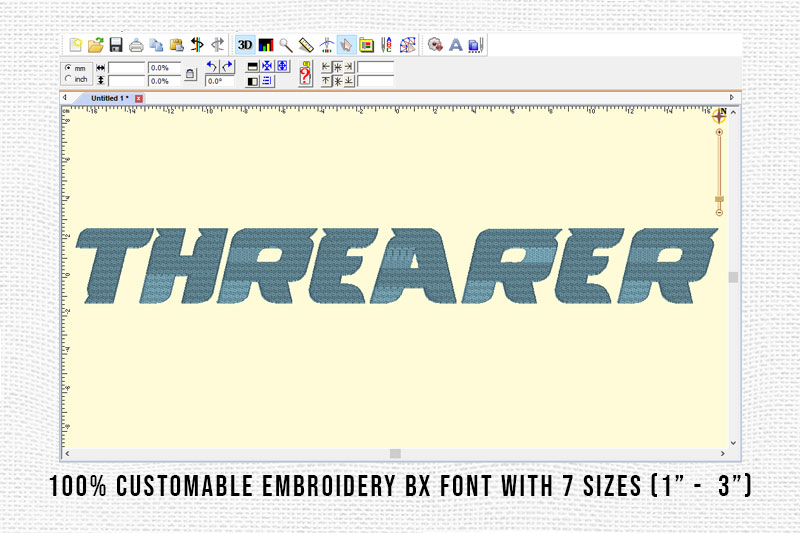Activate the pointer selection tool
Viewport: 800px width, 533px height.
click(346, 45)
